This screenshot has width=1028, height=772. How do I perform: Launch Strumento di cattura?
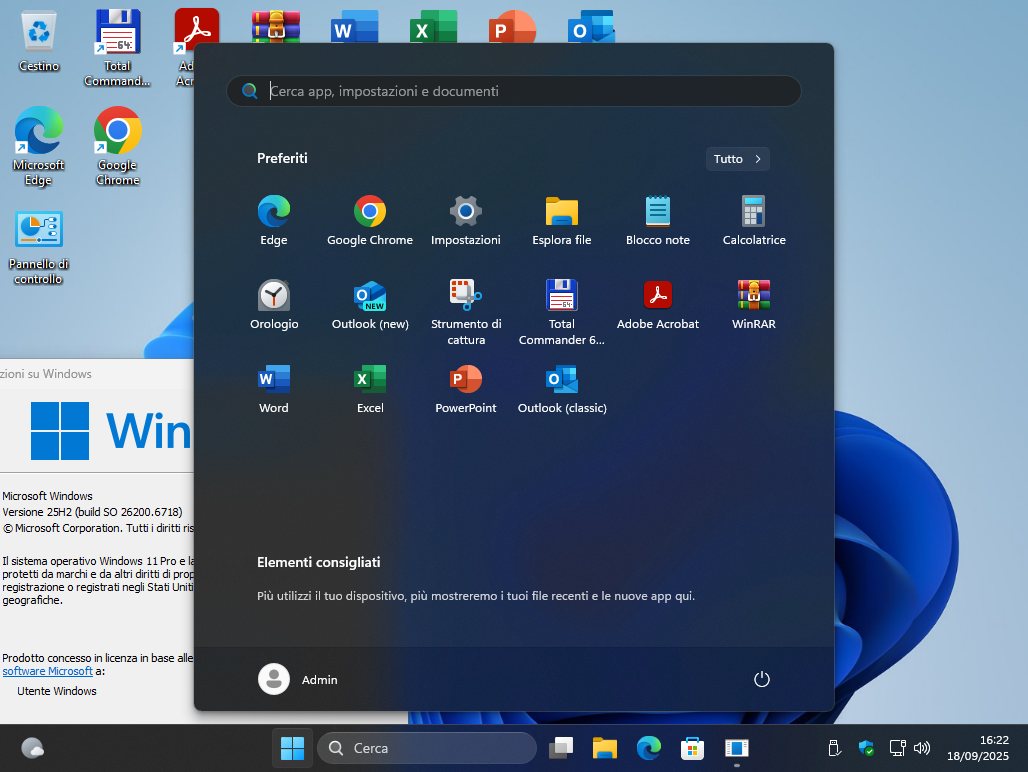[465, 312]
